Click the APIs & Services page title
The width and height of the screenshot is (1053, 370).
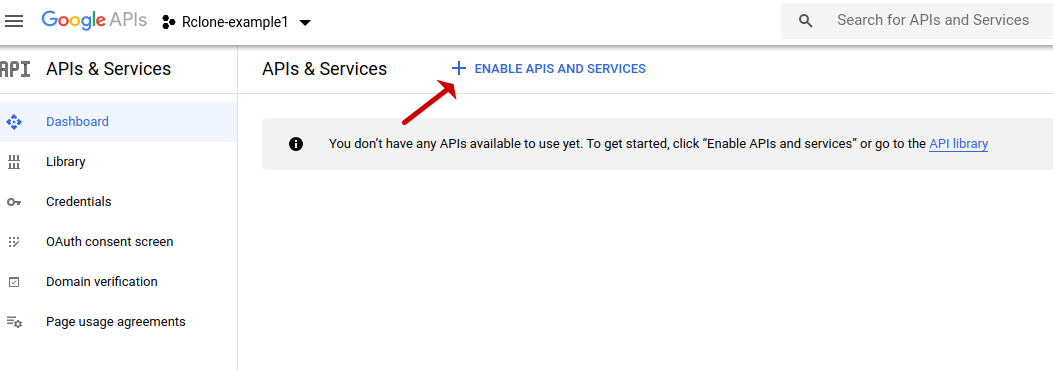point(324,69)
